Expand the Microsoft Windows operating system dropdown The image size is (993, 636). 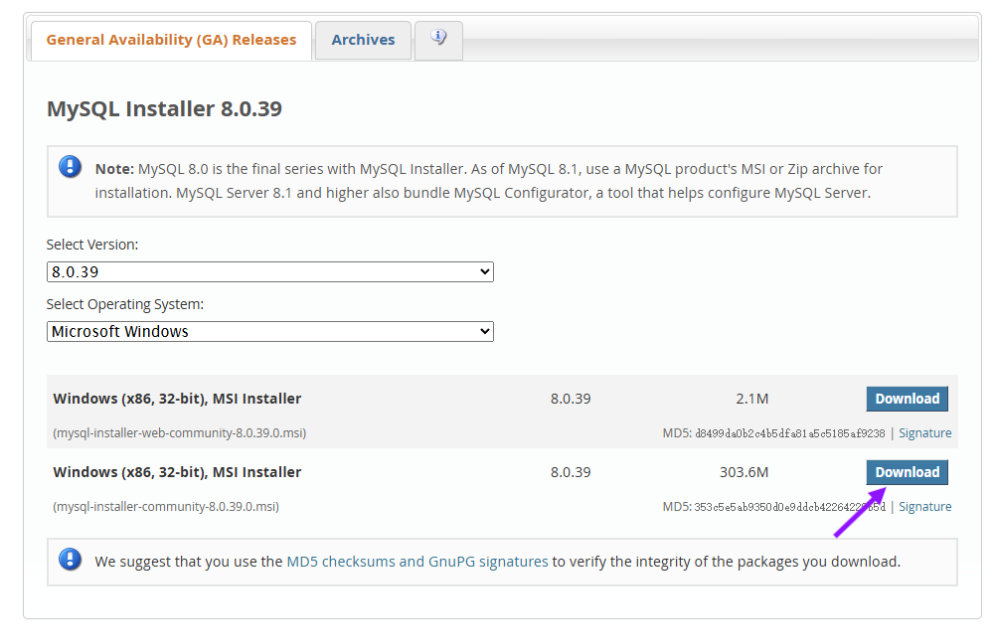click(270, 332)
